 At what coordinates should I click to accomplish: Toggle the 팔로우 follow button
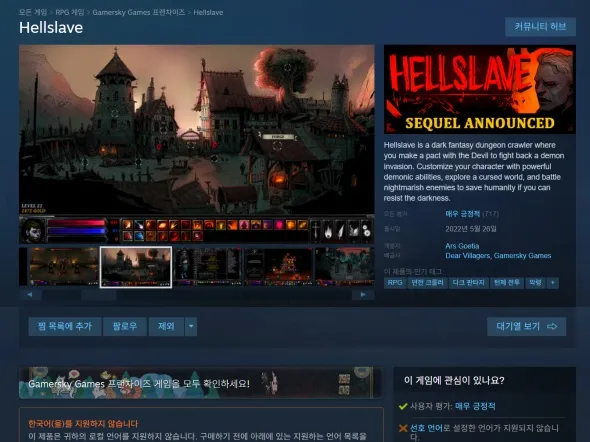tap(125, 326)
